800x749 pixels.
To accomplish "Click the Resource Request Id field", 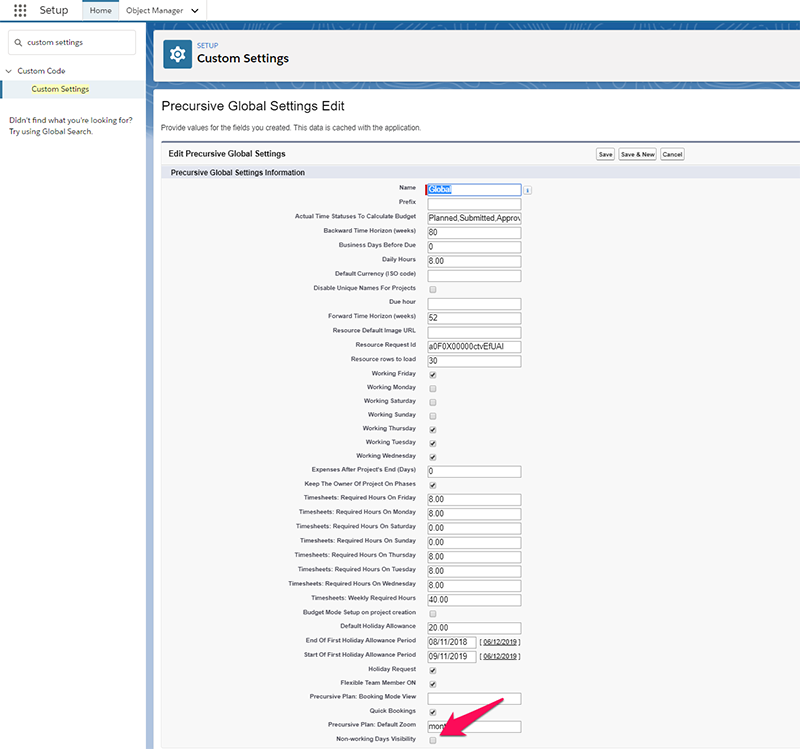I will (474, 346).
